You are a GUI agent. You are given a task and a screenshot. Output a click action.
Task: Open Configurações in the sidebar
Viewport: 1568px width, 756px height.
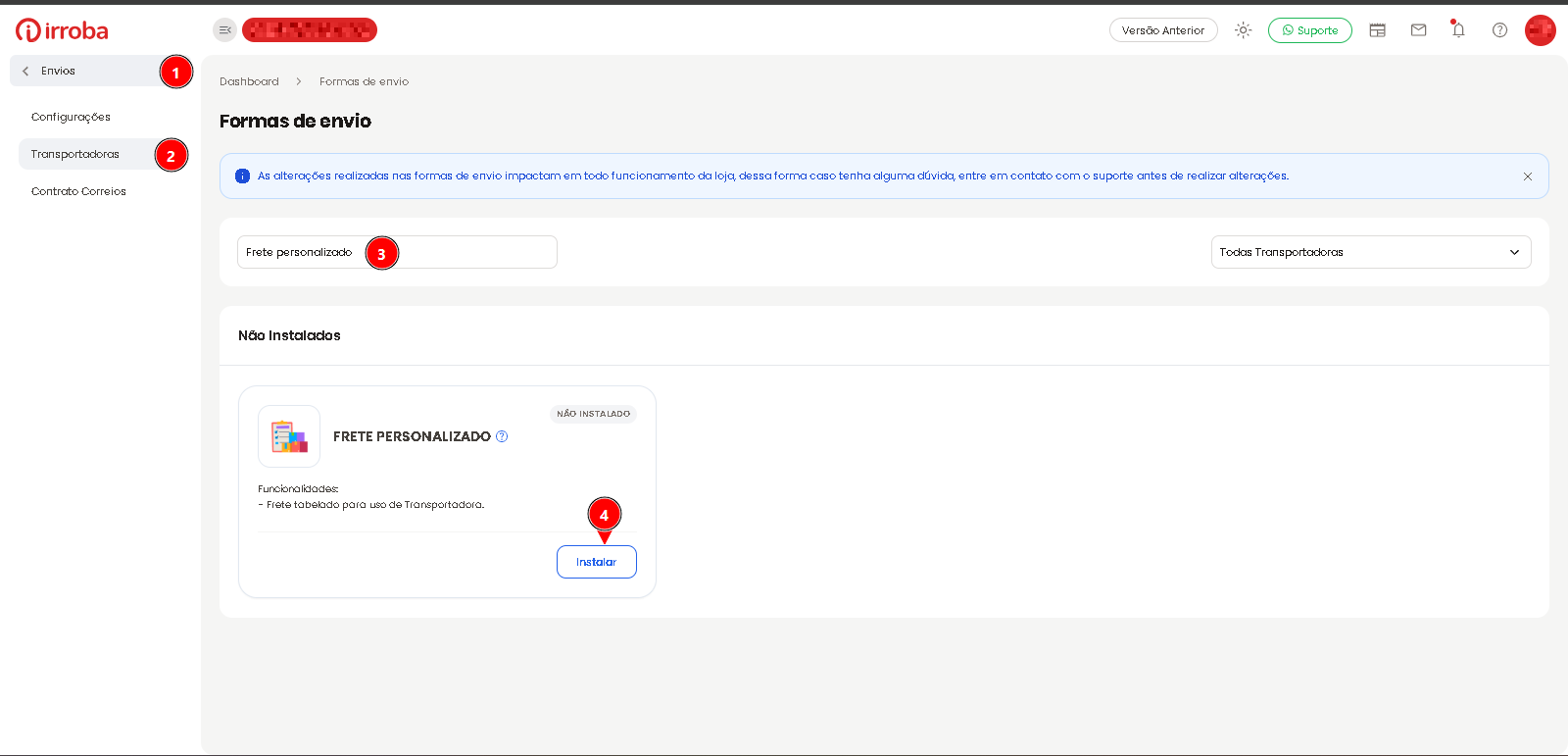pos(71,117)
